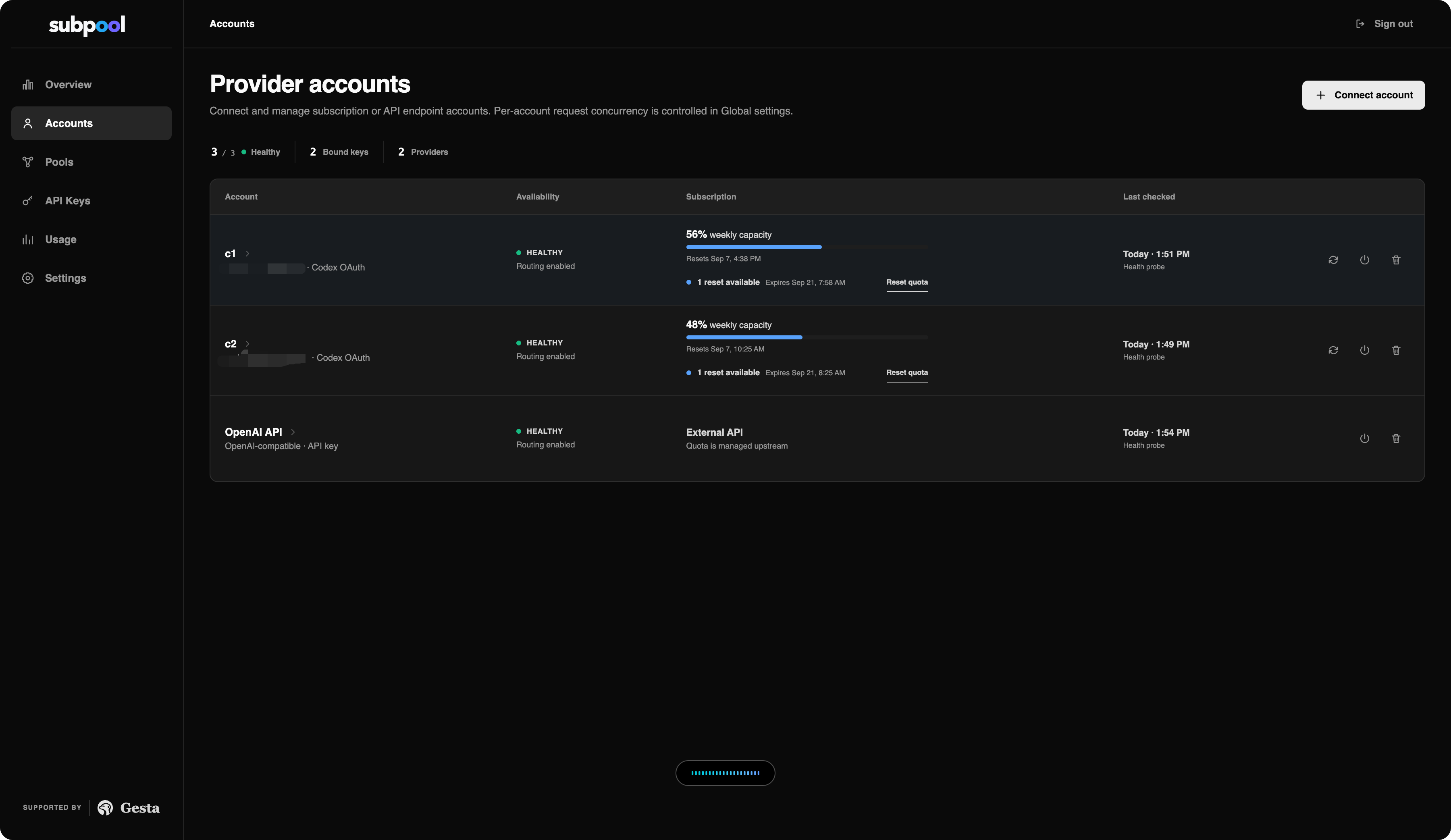Click the Last checked column header

[1149, 197]
